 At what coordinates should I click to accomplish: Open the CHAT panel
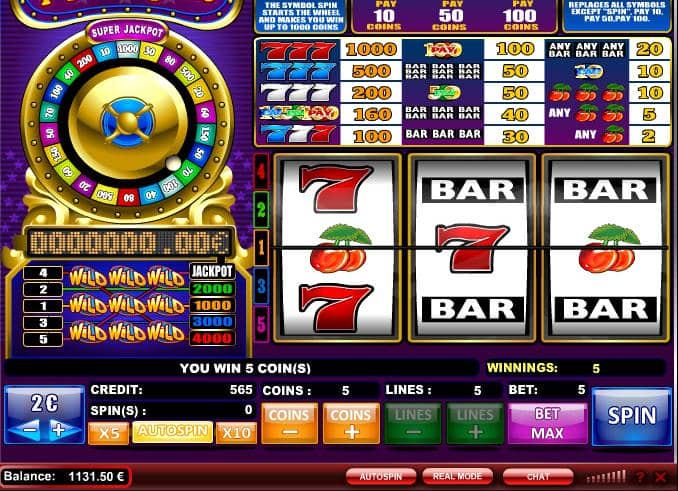tap(537, 477)
